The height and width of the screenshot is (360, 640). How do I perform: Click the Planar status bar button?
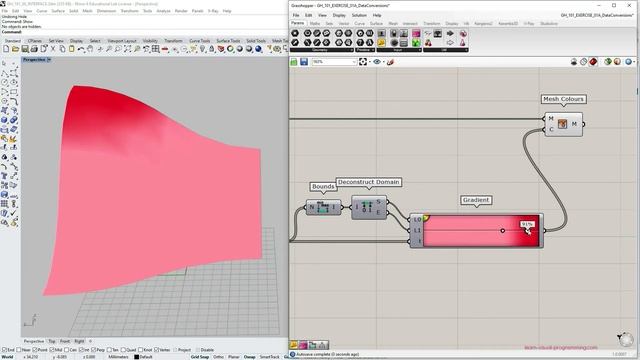click(233, 357)
